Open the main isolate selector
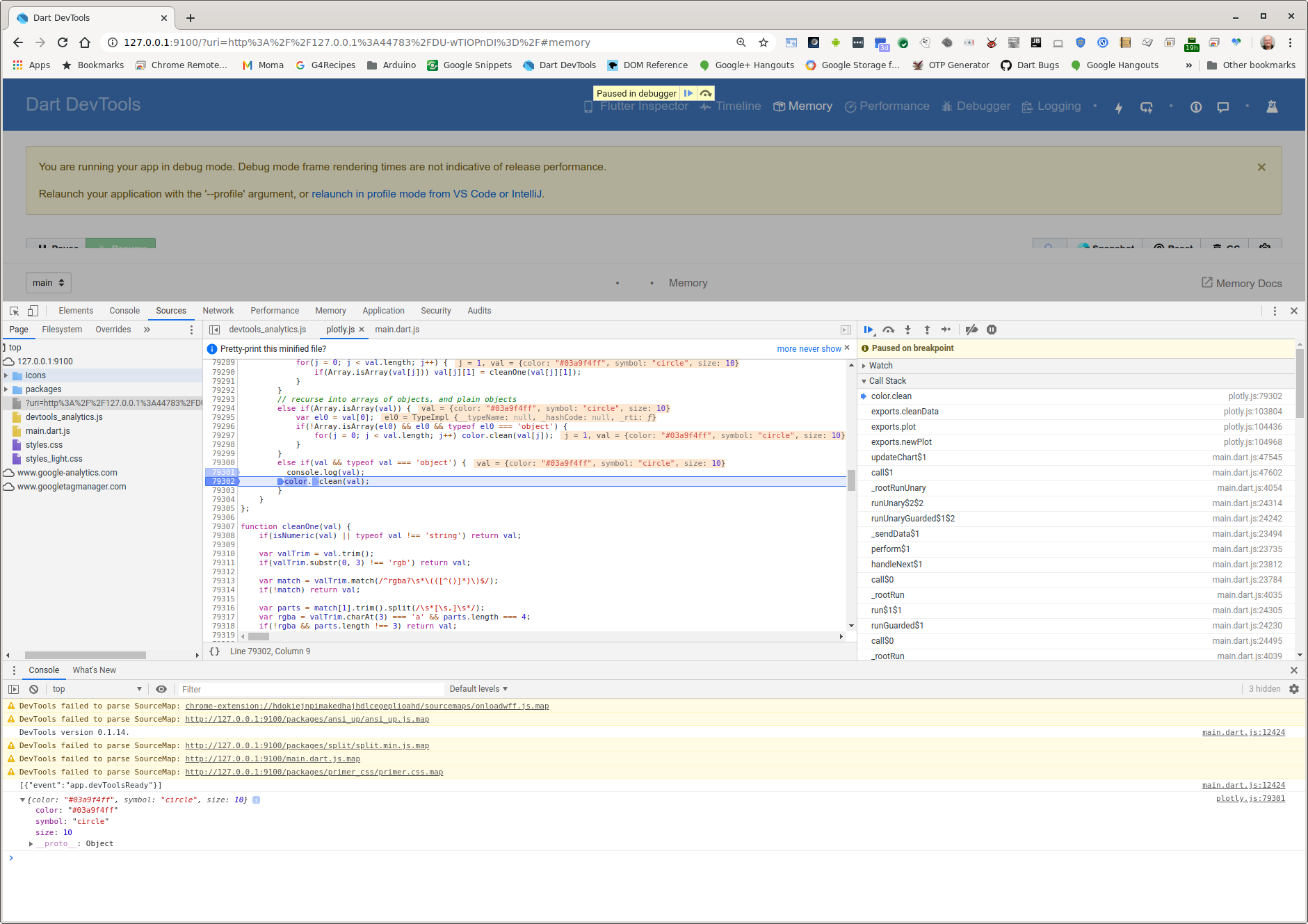Screen dimensions: 1308x924 tap(49, 283)
